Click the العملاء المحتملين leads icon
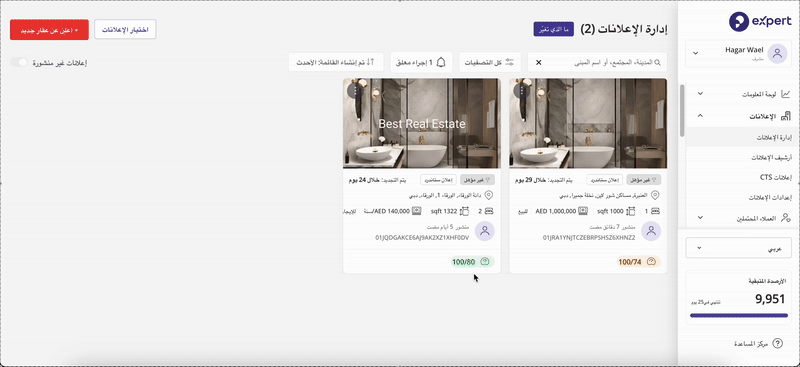 click(786, 218)
